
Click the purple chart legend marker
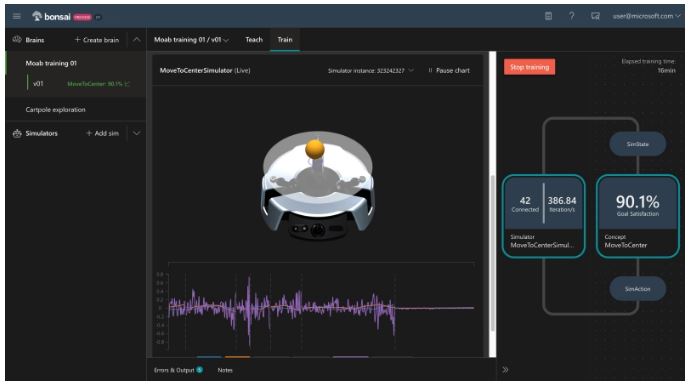point(350,357)
